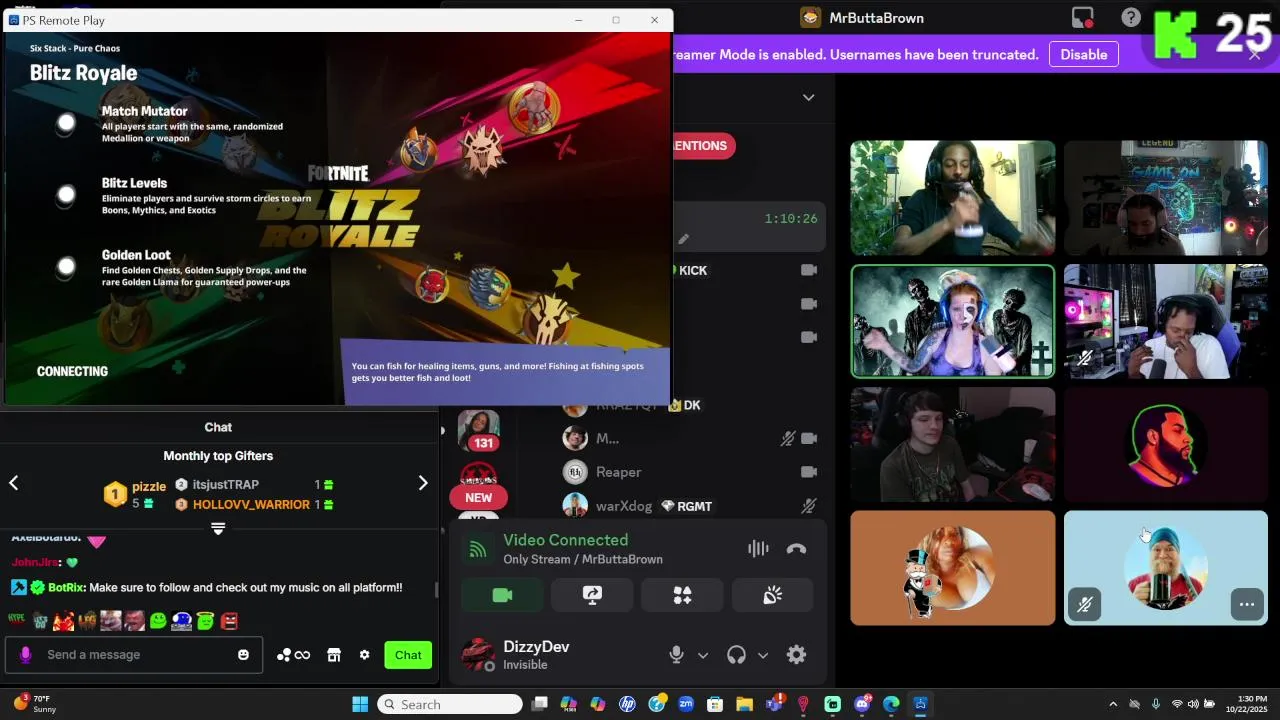This screenshot has height=720, width=1280.
Task: Focus the green-bordered zombie-costume video tile
Action: click(x=952, y=321)
